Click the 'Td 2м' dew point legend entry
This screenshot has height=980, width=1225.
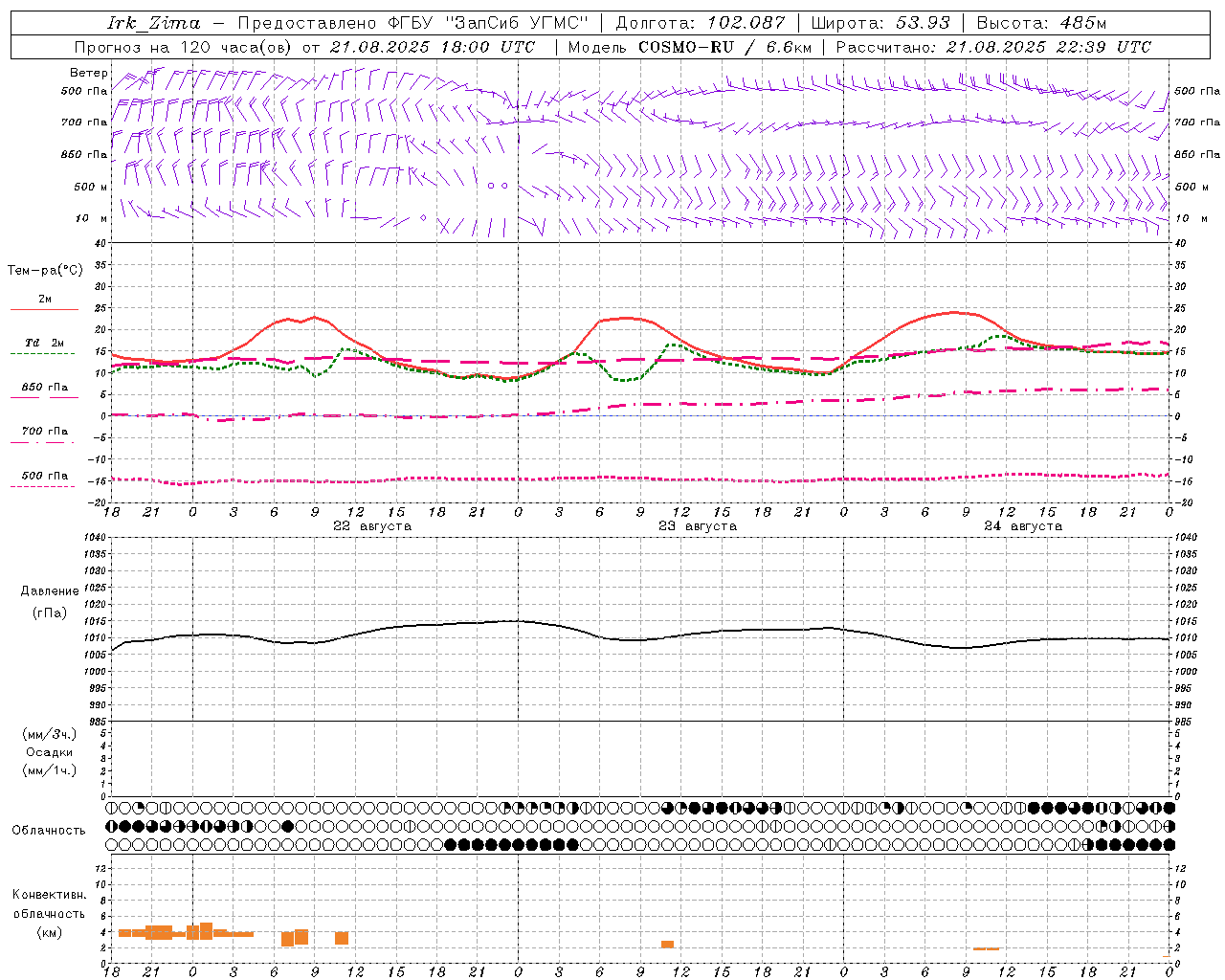click(45, 343)
